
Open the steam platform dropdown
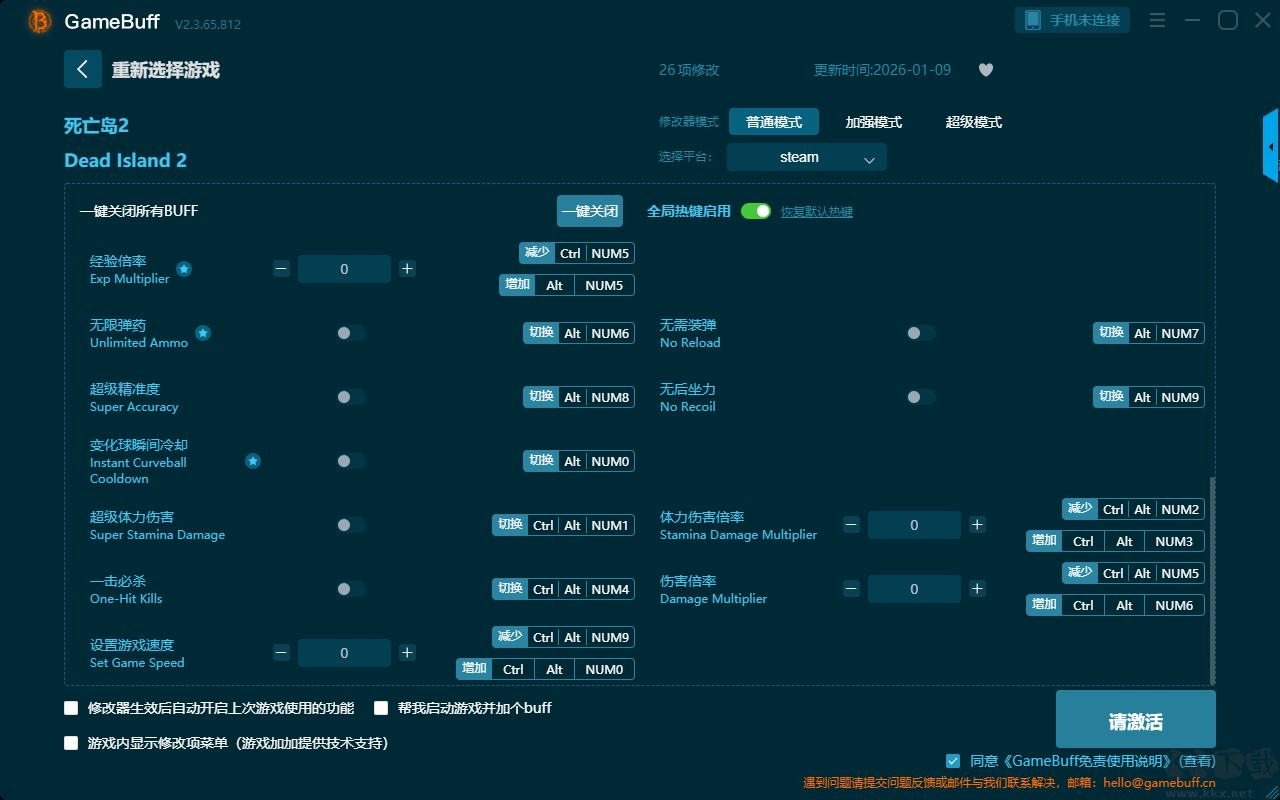pos(807,157)
